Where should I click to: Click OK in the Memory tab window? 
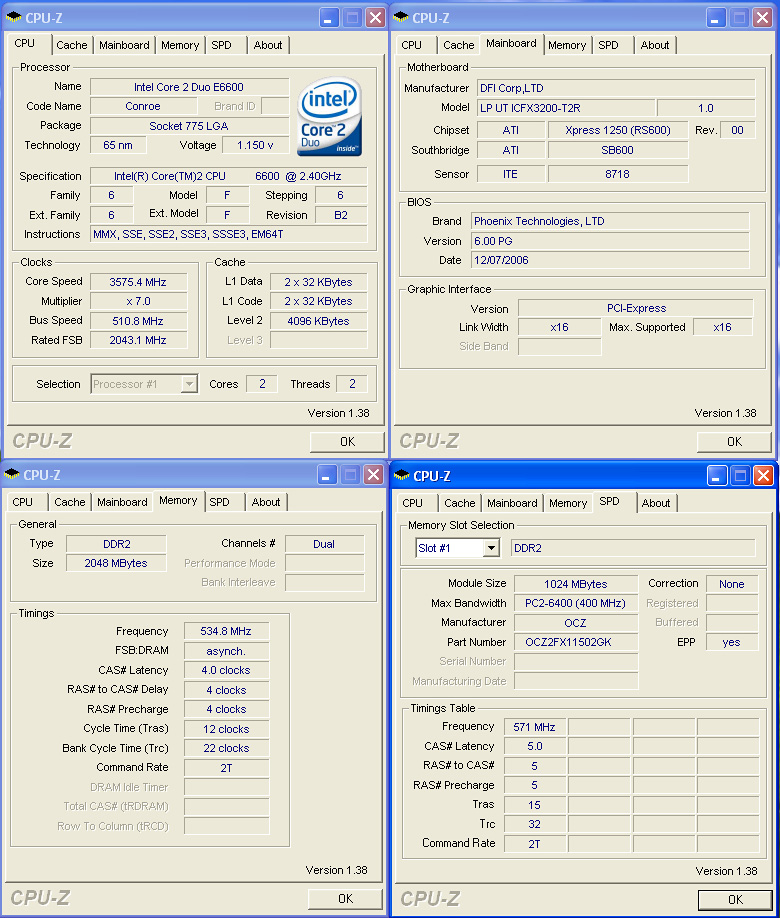click(345, 899)
